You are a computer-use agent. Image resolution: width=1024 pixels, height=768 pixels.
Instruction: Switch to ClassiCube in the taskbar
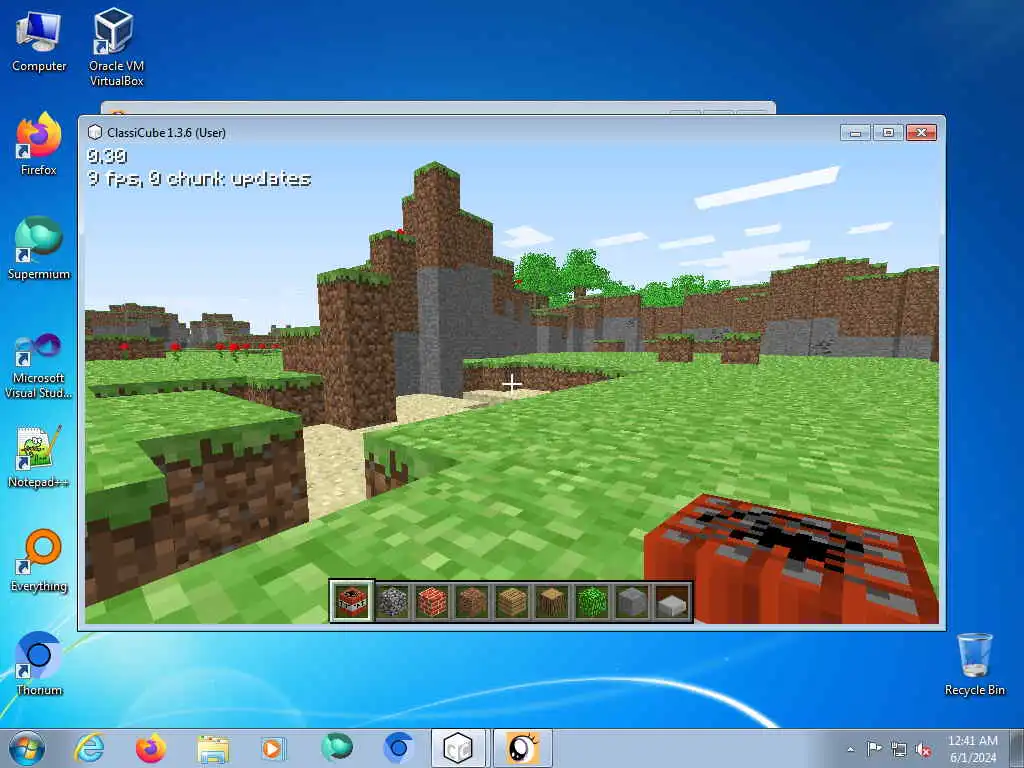(x=458, y=748)
